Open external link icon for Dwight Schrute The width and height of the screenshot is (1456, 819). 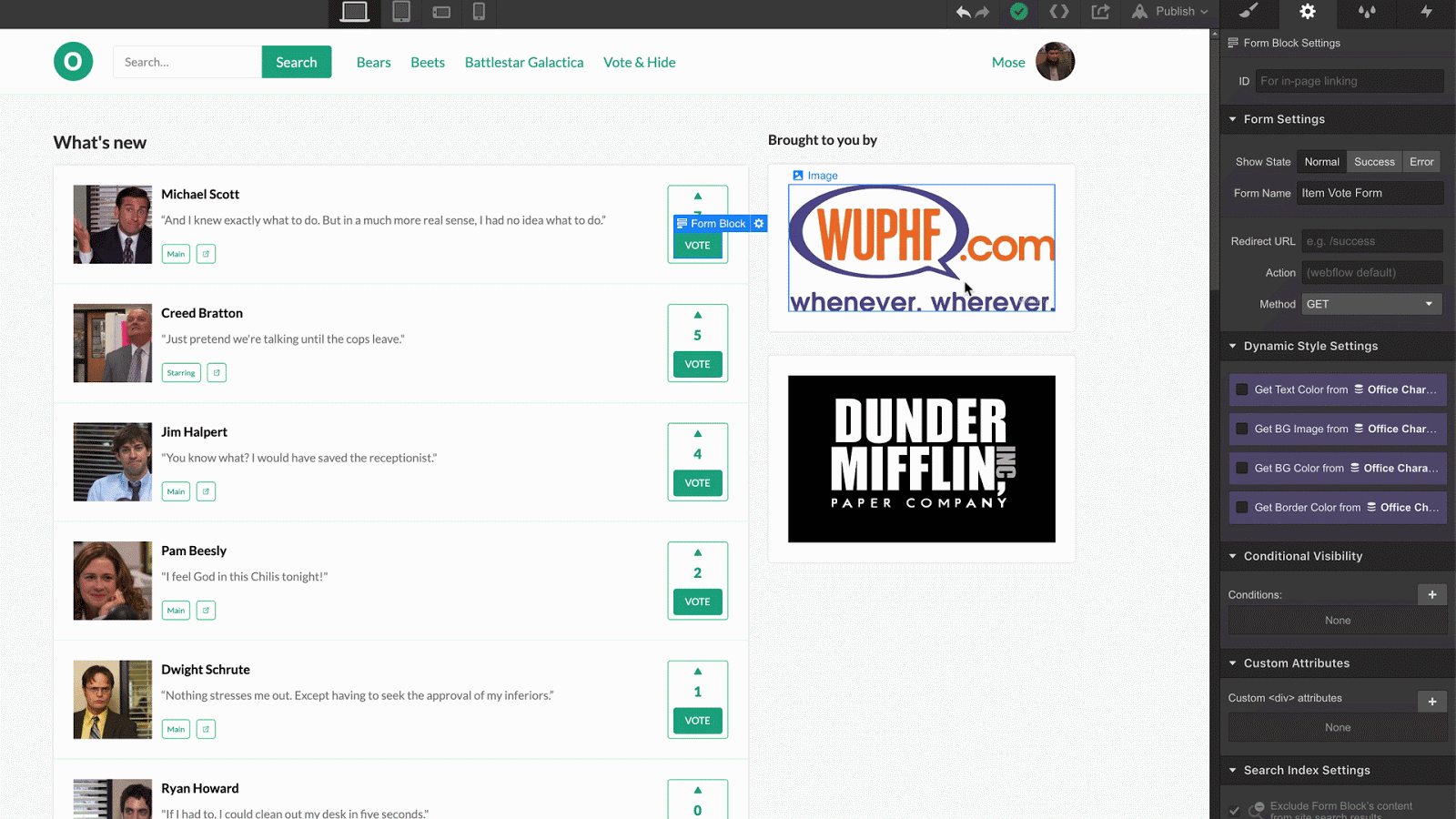click(206, 729)
